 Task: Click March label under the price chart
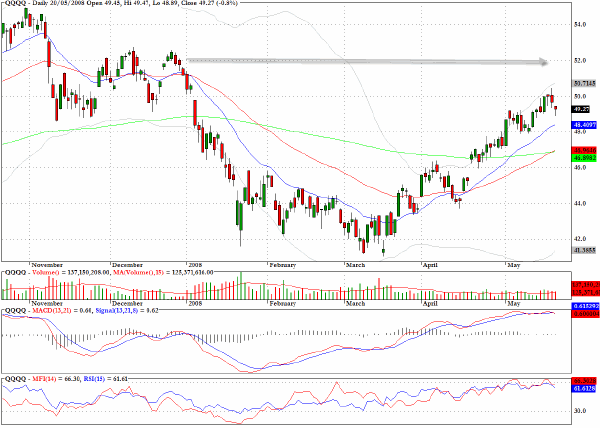tap(355, 265)
